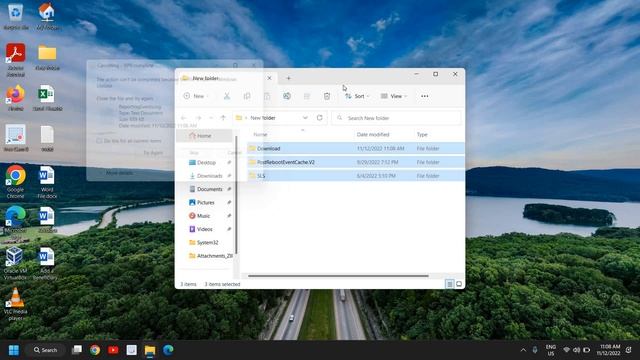
Task: Open recent locations chevron beside forward arrow
Action: coord(211,118)
